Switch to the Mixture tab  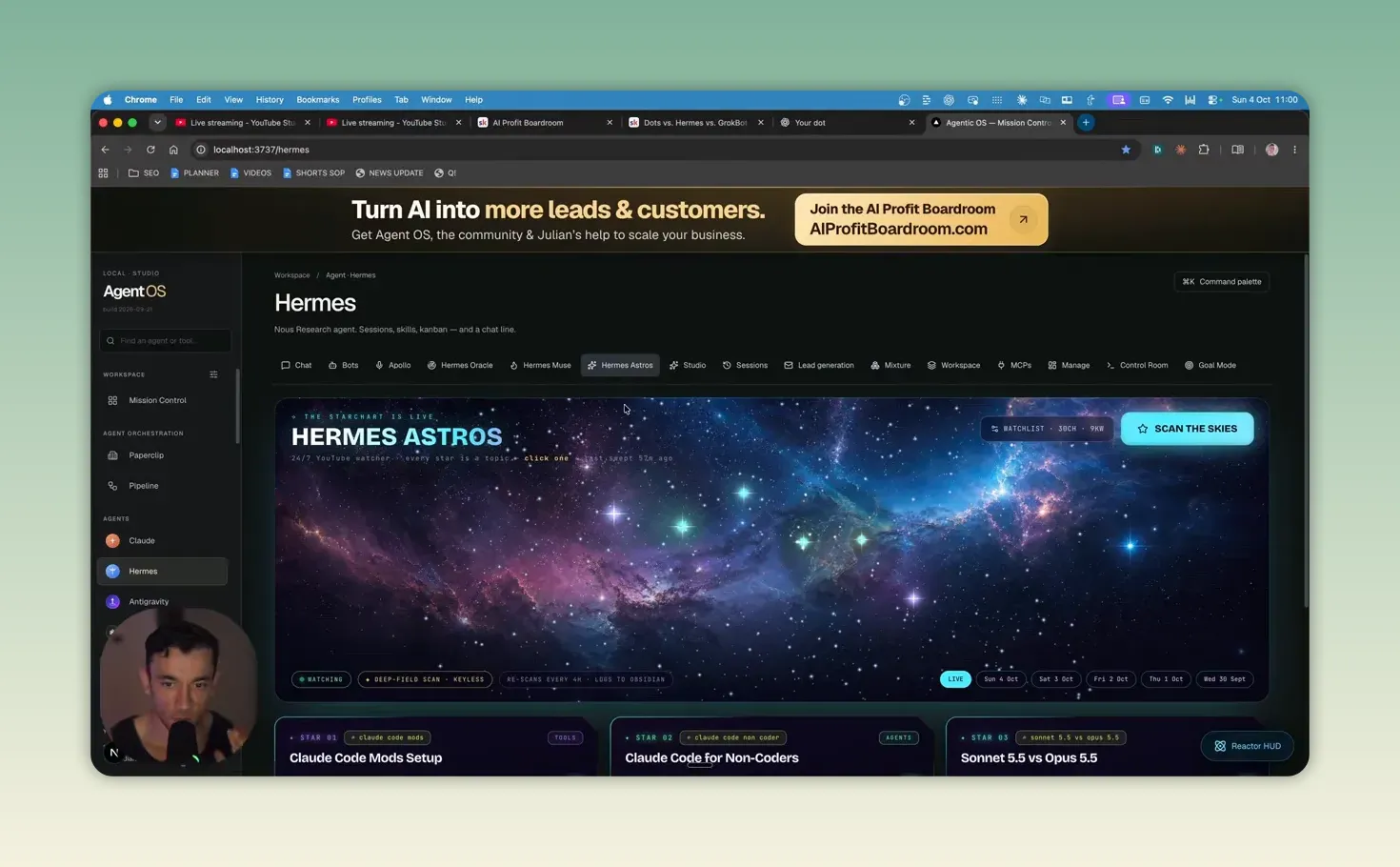(890, 365)
